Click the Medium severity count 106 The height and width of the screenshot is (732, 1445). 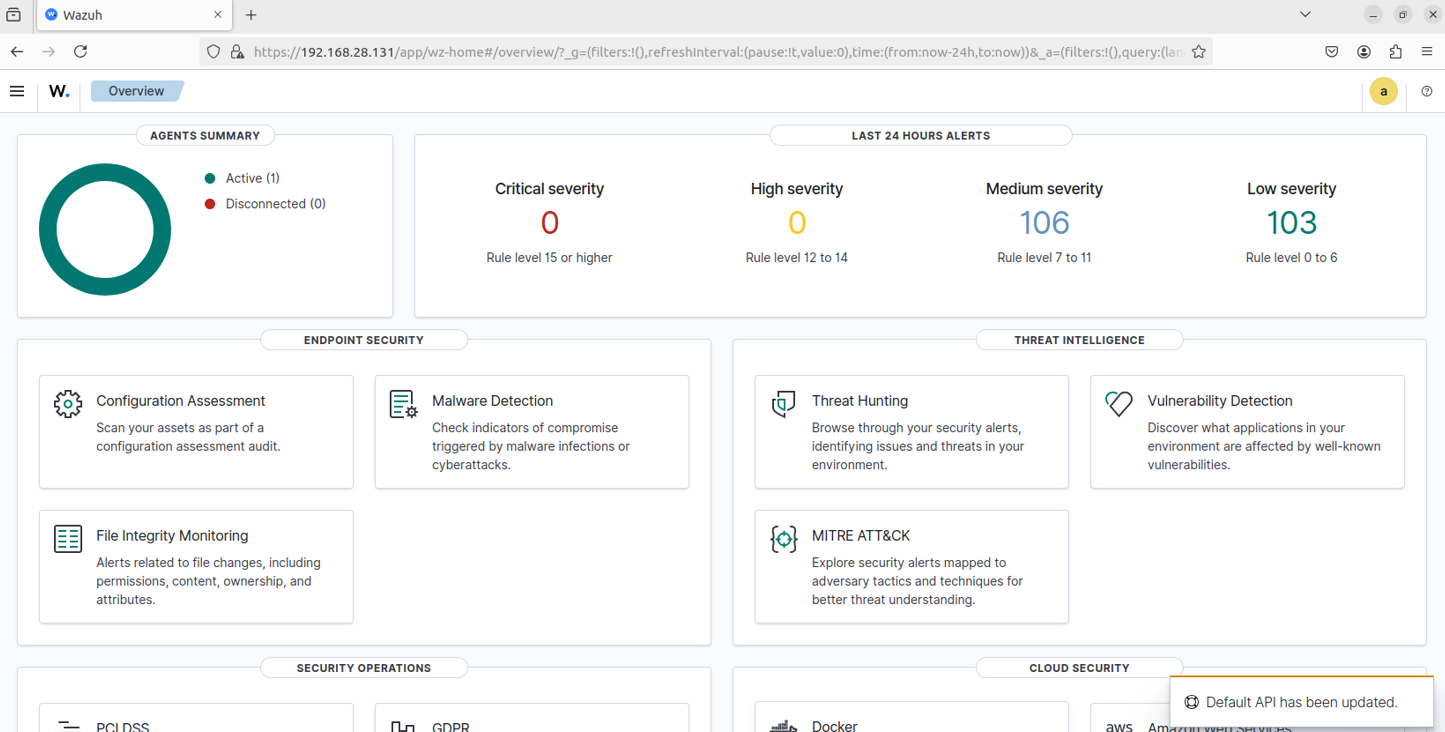pos(1044,222)
